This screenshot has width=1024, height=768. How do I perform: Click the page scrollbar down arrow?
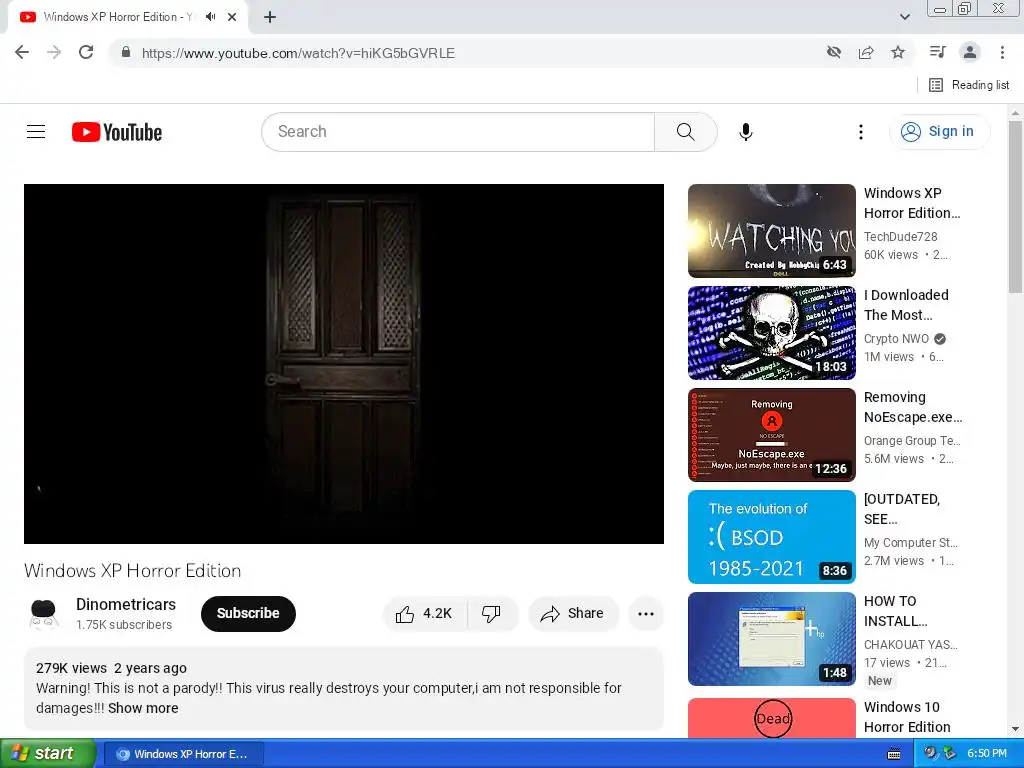click(1016, 729)
